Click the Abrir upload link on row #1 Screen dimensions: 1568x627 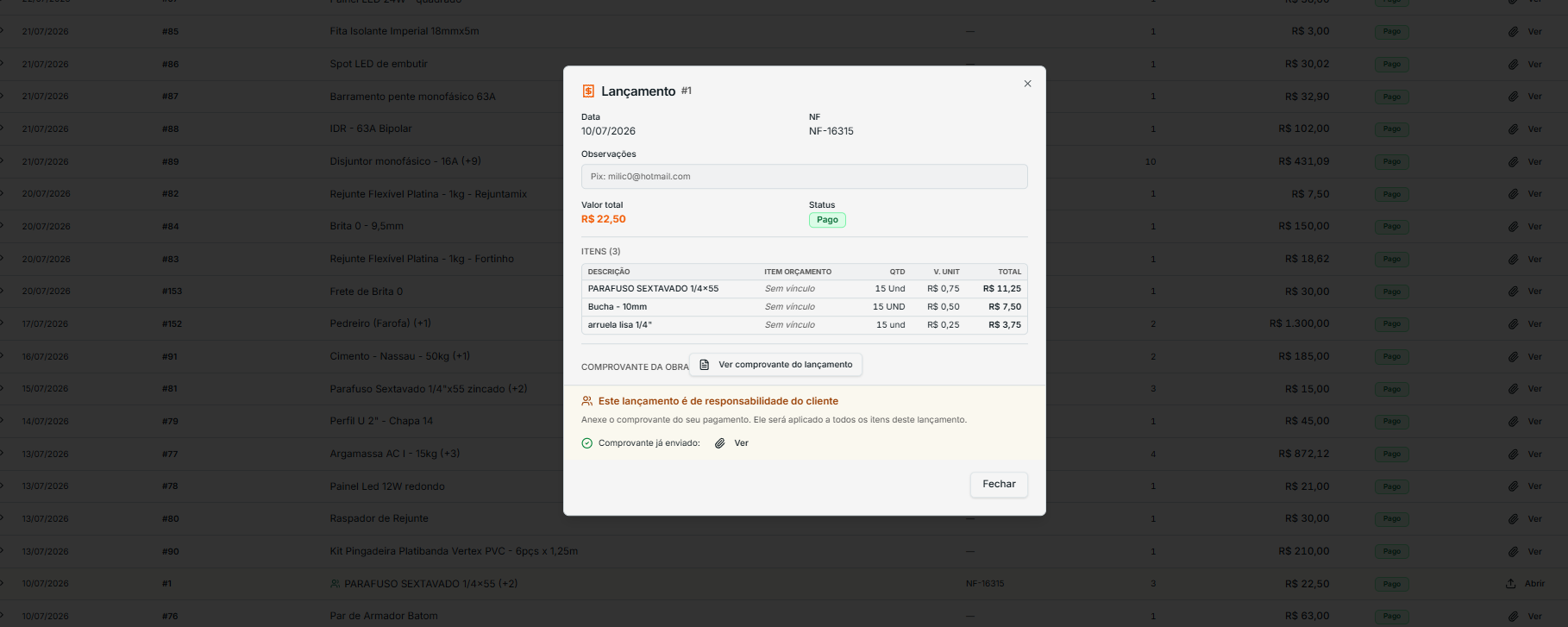1525,584
